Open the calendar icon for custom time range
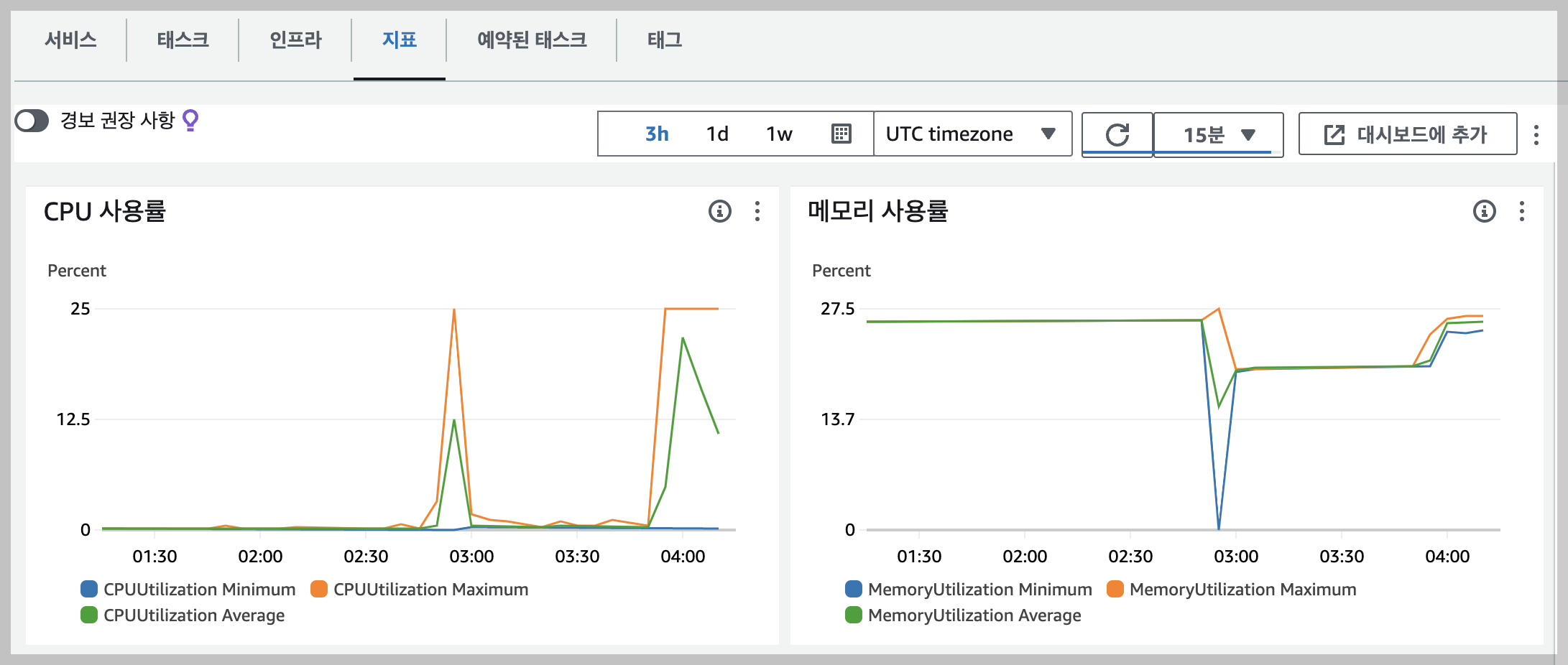 (x=839, y=134)
